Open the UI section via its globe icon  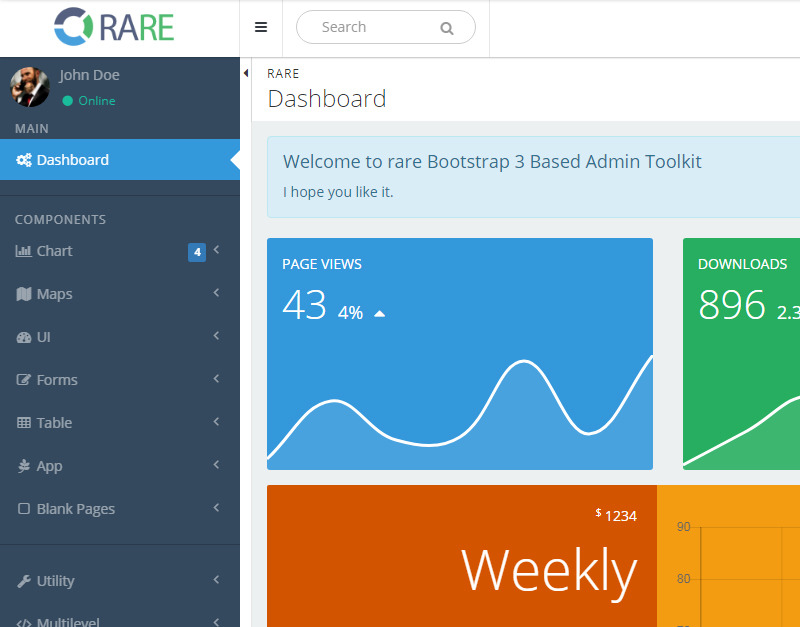[x=24, y=337]
